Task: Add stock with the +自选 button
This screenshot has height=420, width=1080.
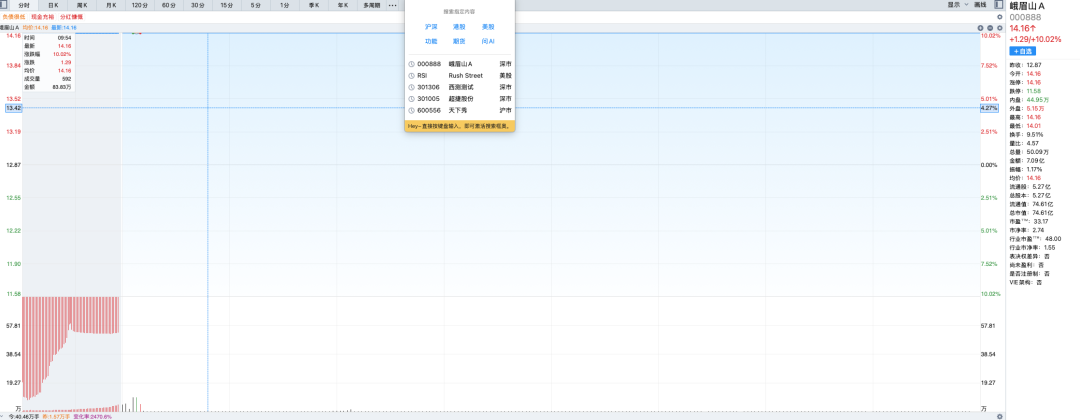Action: (x=1023, y=52)
